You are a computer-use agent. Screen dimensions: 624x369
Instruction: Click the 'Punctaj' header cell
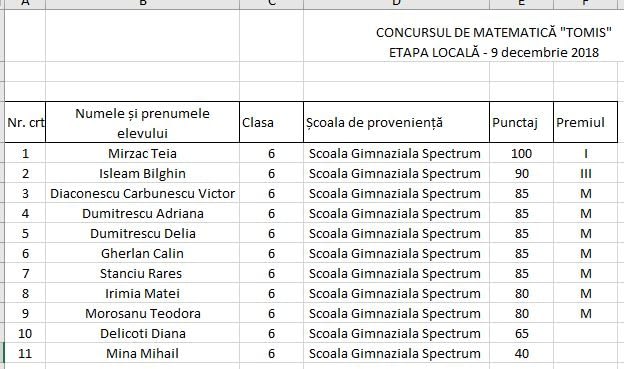pos(521,122)
